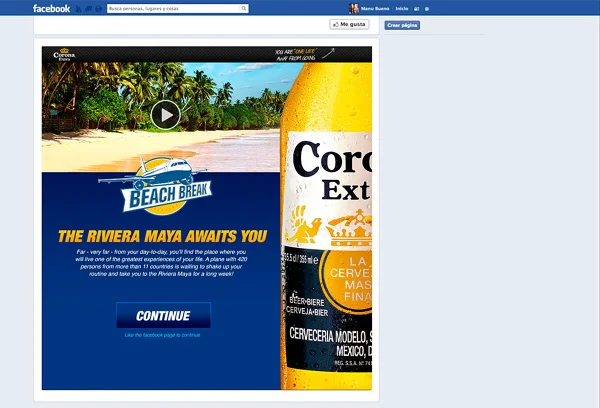
Task: Click the Facebook logo
Action: pos(51,8)
